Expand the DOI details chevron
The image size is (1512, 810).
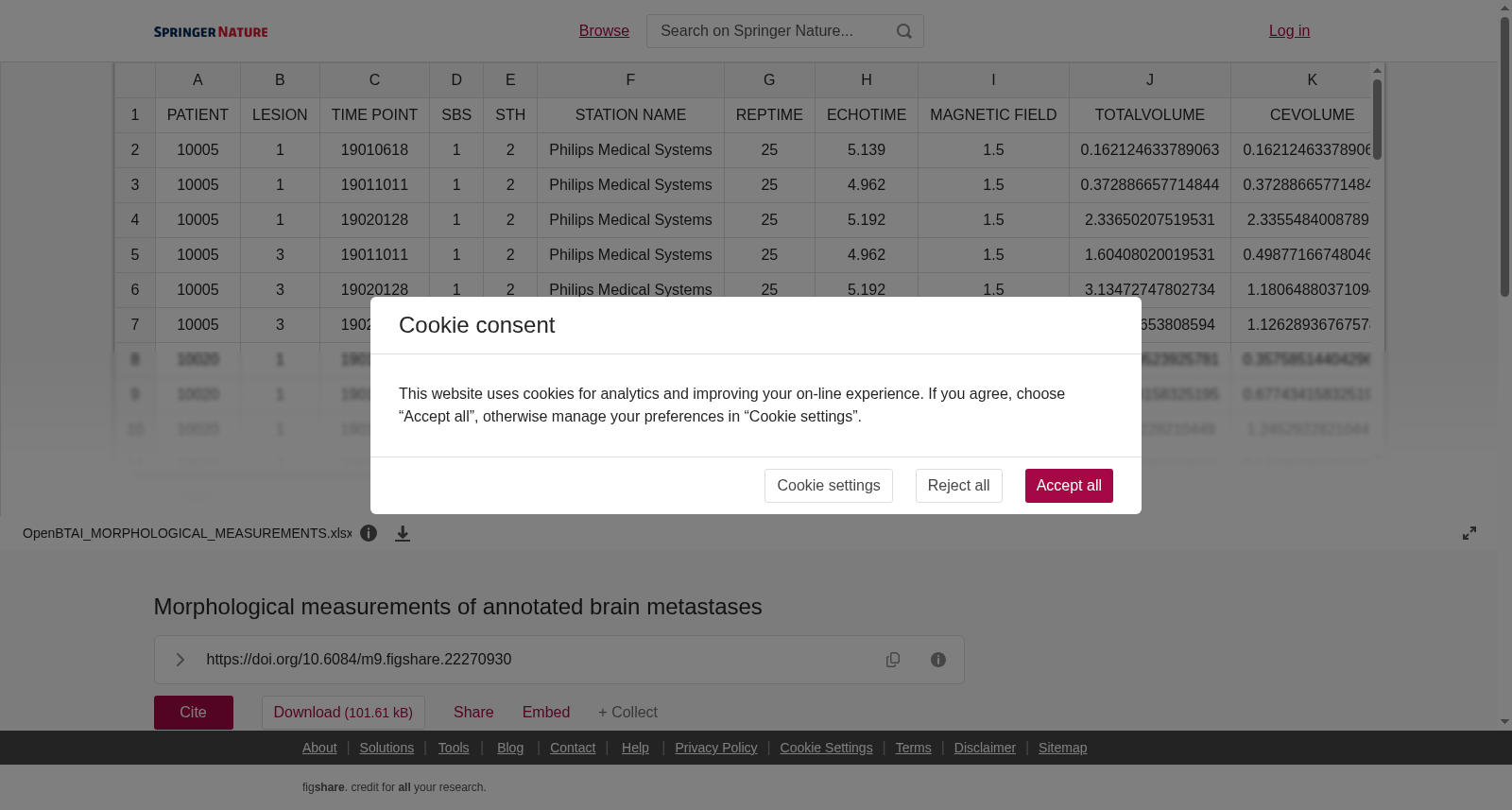[x=180, y=660]
